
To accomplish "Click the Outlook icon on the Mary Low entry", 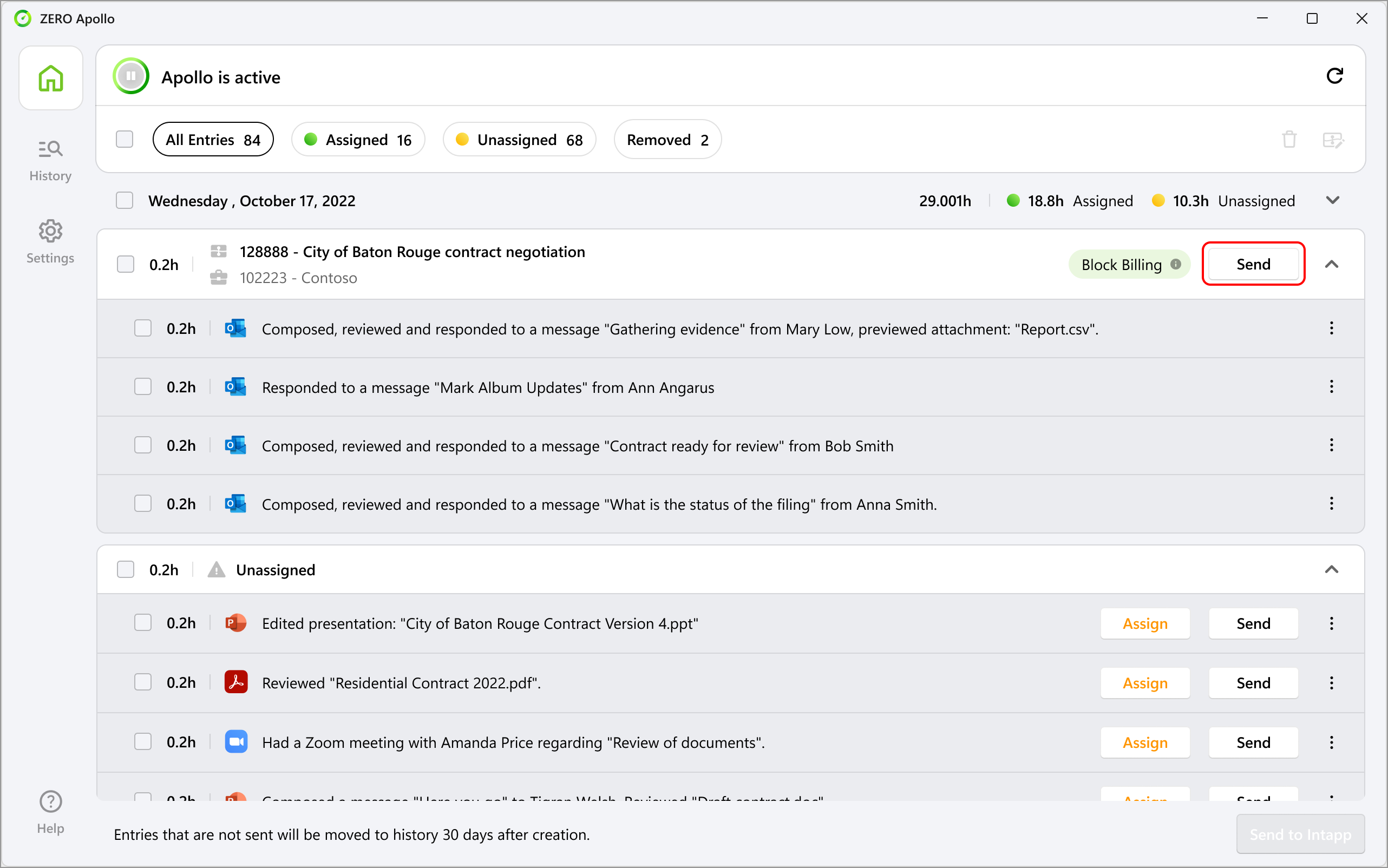I will coord(235,328).
